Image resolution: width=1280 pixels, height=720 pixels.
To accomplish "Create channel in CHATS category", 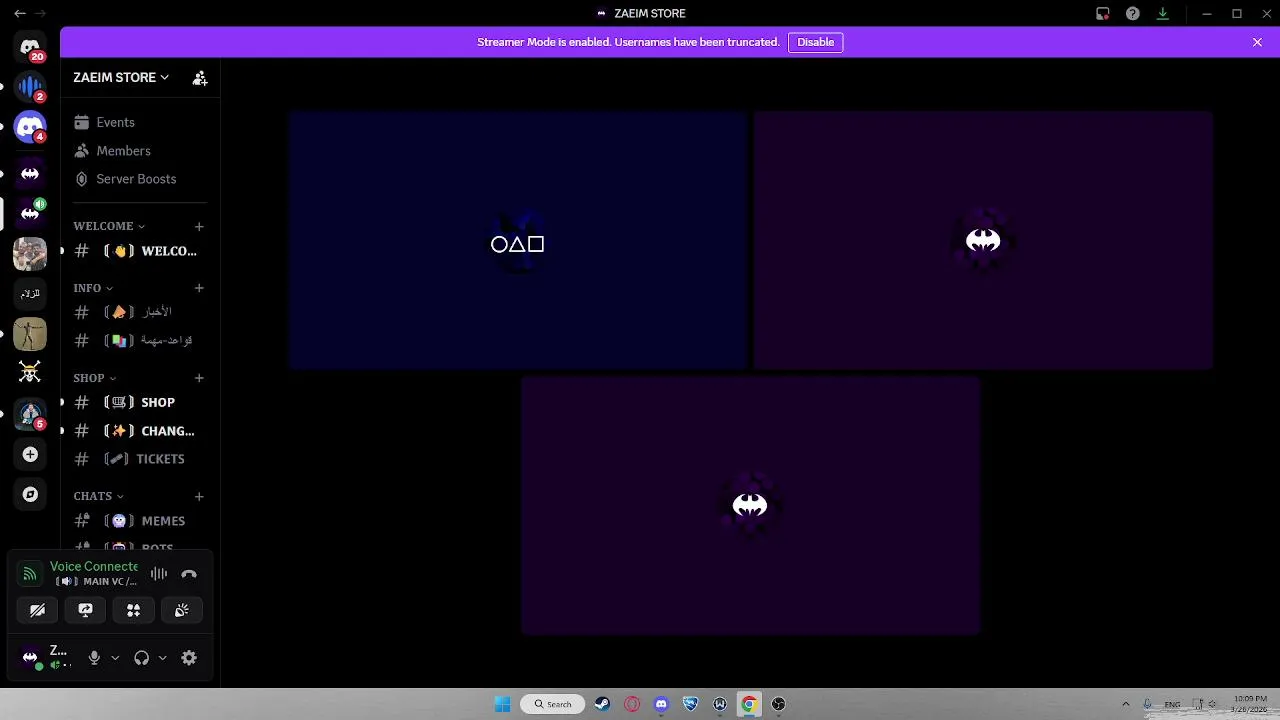I will tap(199, 496).
